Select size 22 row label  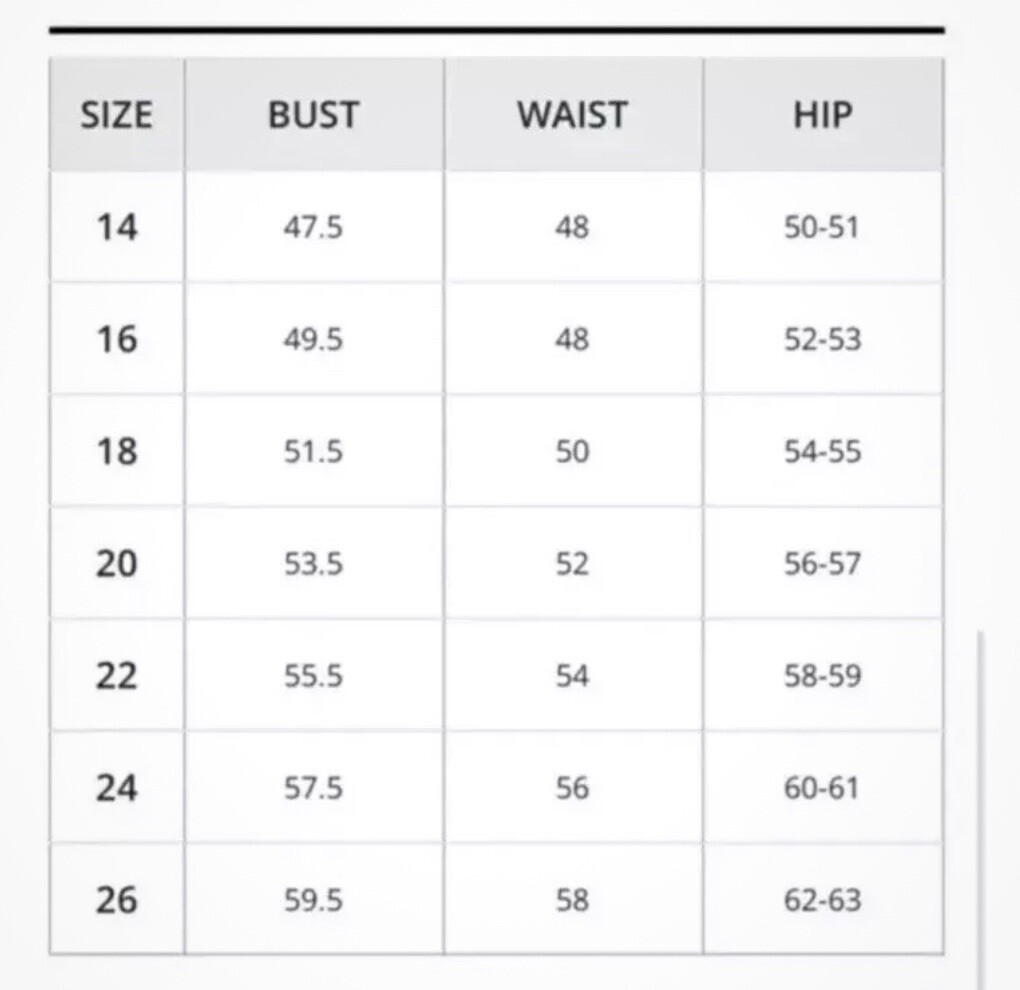(117, 676)
